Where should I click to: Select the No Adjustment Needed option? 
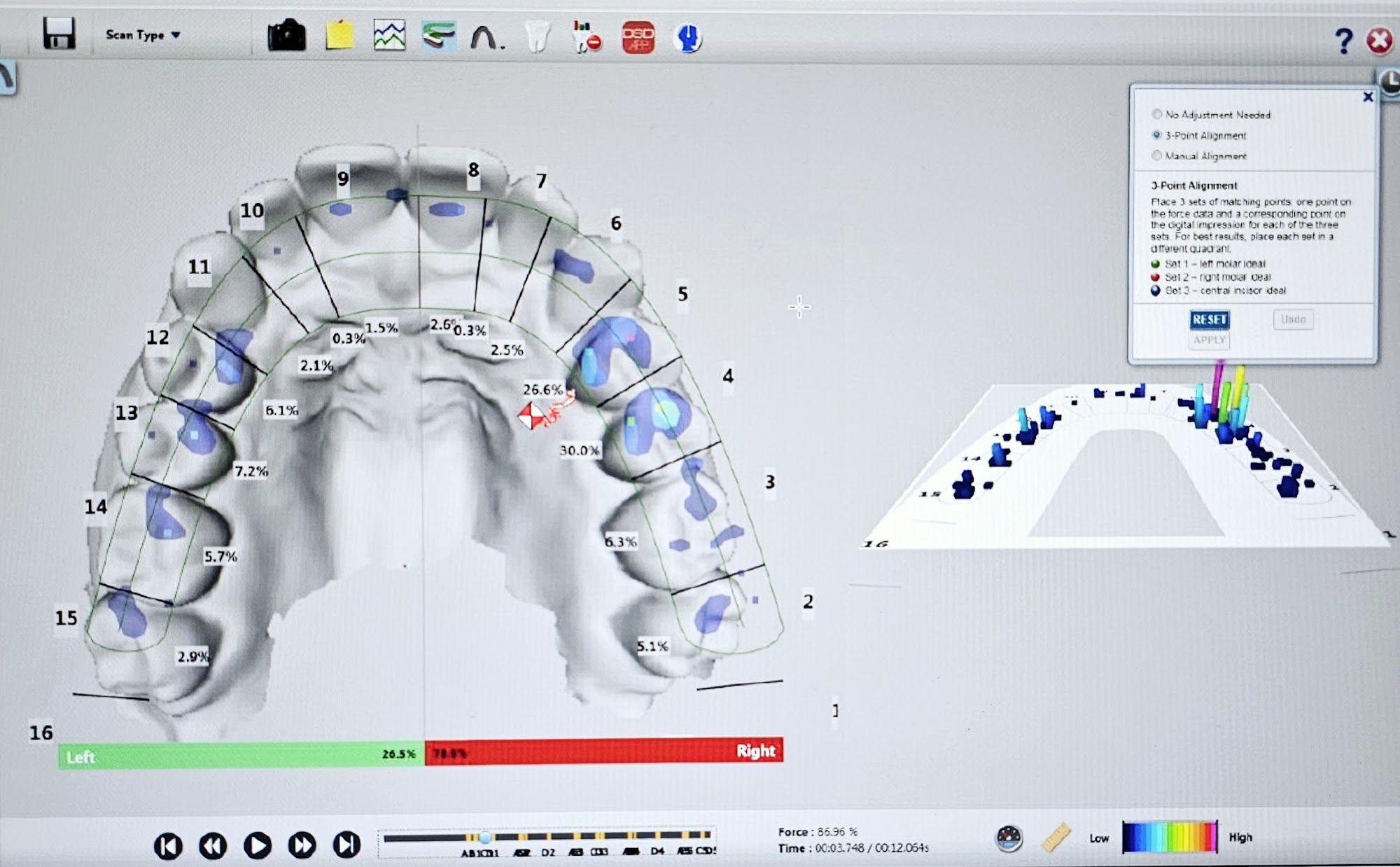(1156, 114)
